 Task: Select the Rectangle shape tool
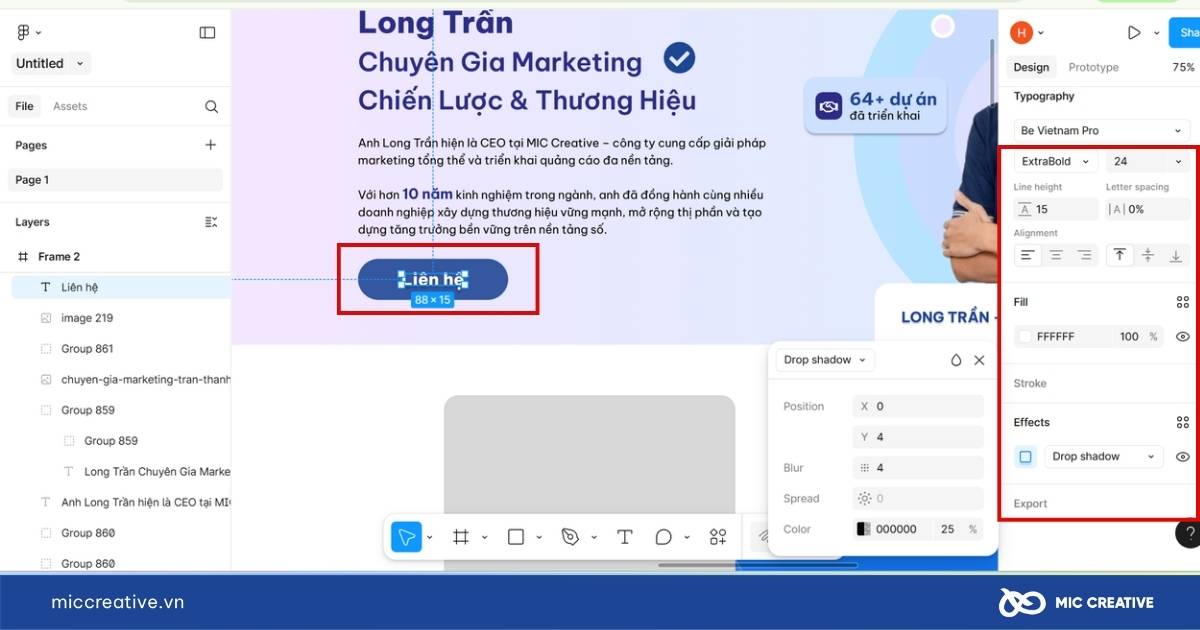pyautogui.click(x=516, y=537)
